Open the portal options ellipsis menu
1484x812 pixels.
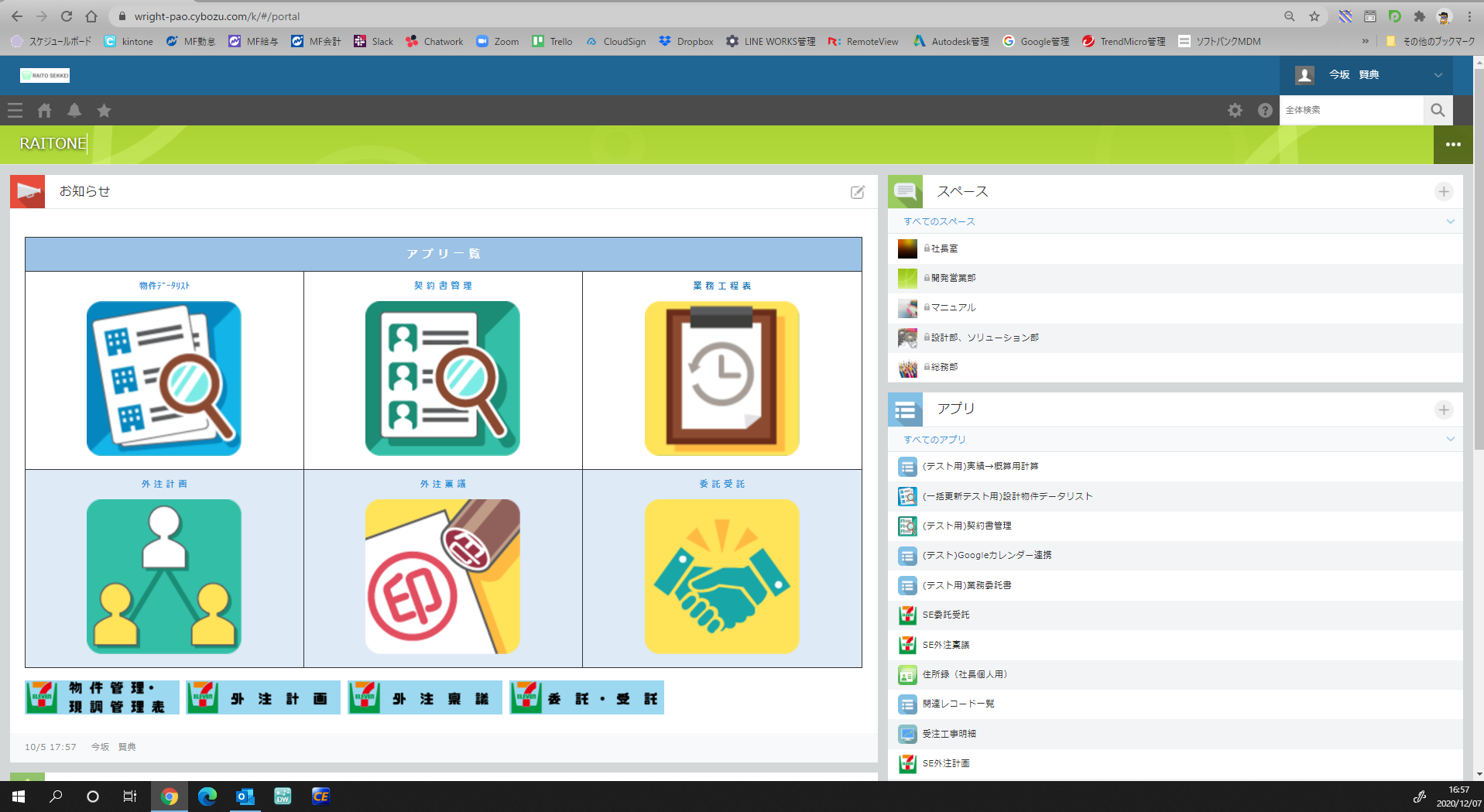1453,145
